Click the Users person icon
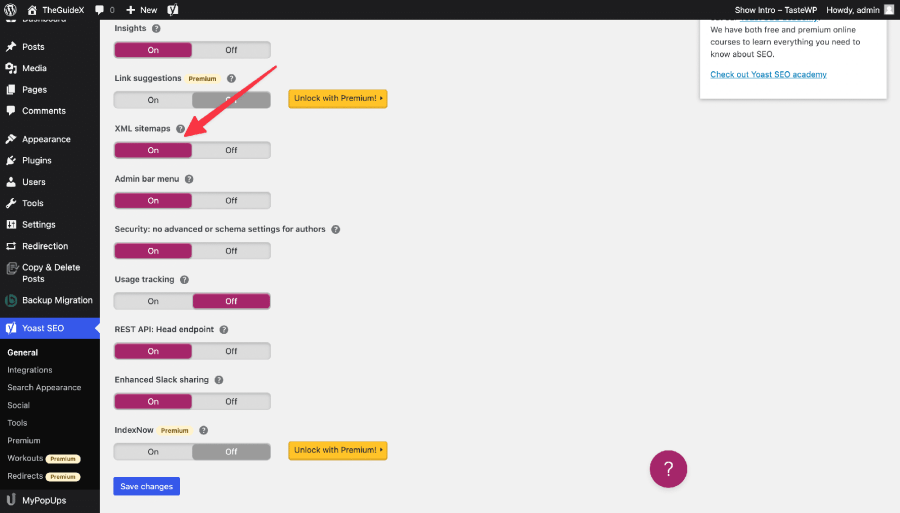900x513 pixels. click(x=11, y=182)
